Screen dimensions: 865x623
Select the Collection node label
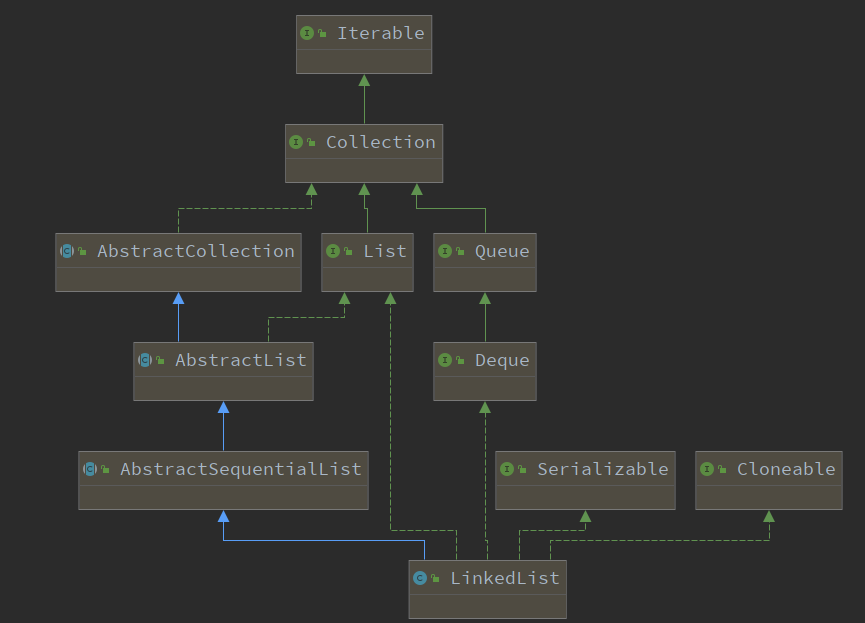tap(381, 142)
